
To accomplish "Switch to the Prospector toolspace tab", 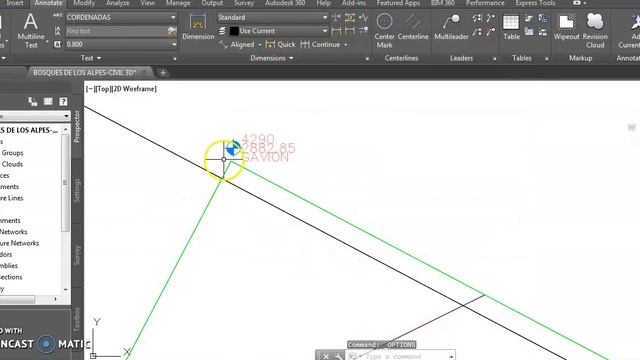I will [77, 127].
